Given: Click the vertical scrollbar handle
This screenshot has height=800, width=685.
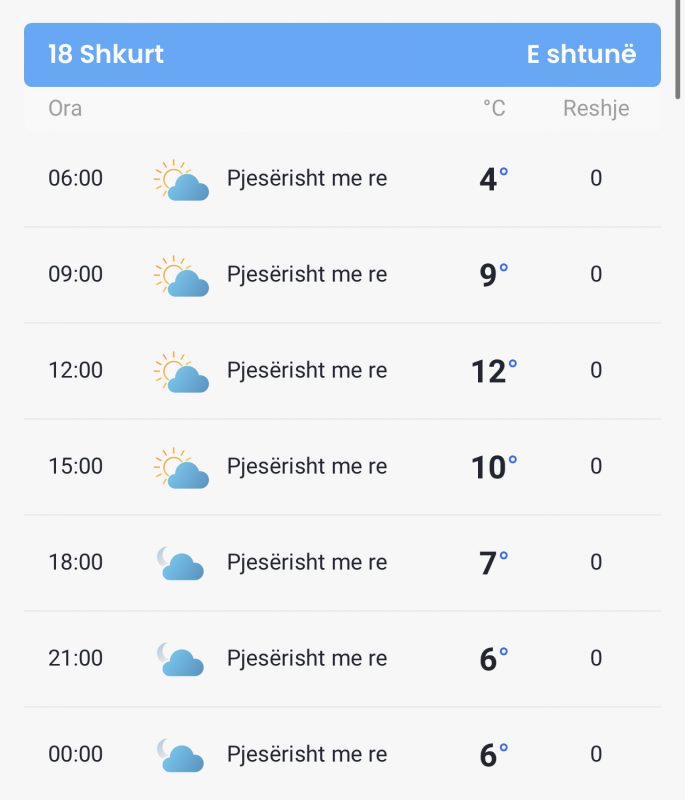Looking at the screenshot, I should 678,49.
